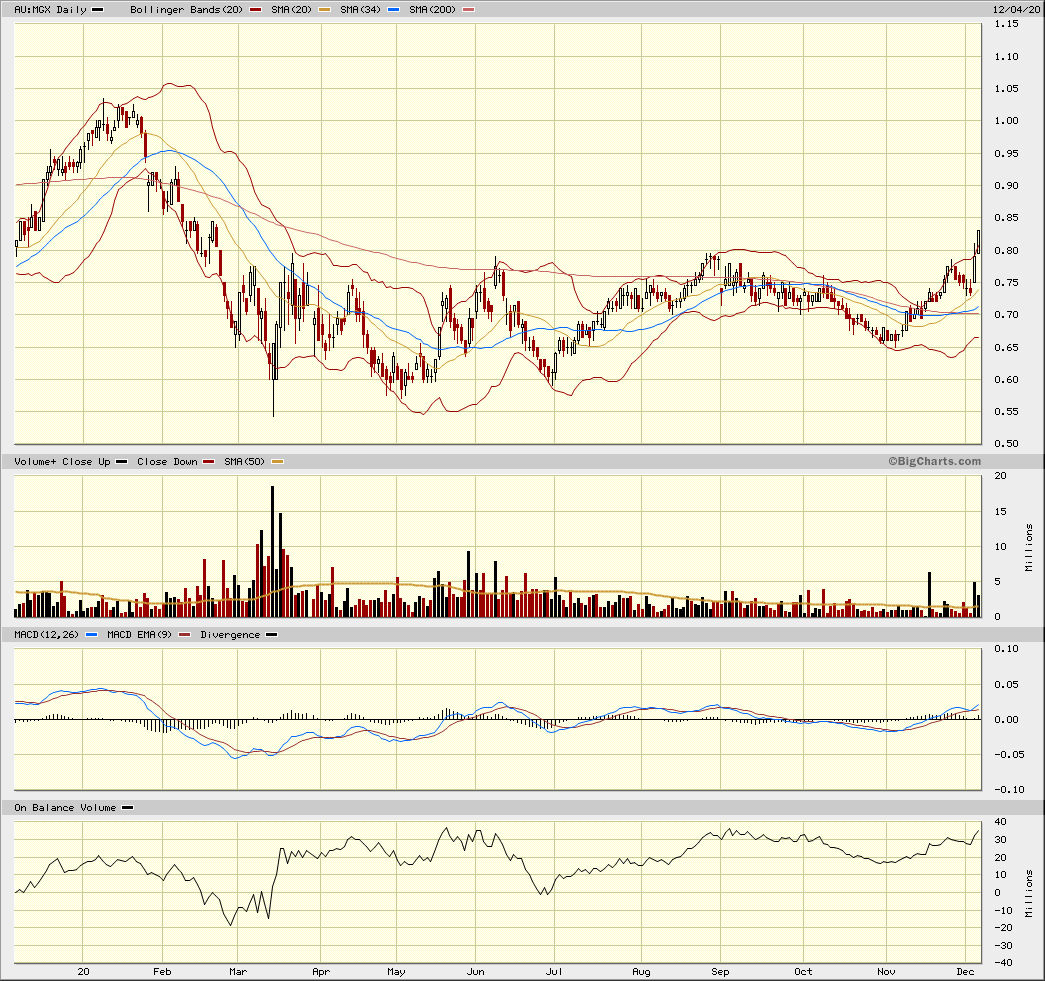Viewport: 1045px width, 981px height.
Task: Click the -0.05 MACD axis label
Action: click(x=1009, y=754)
